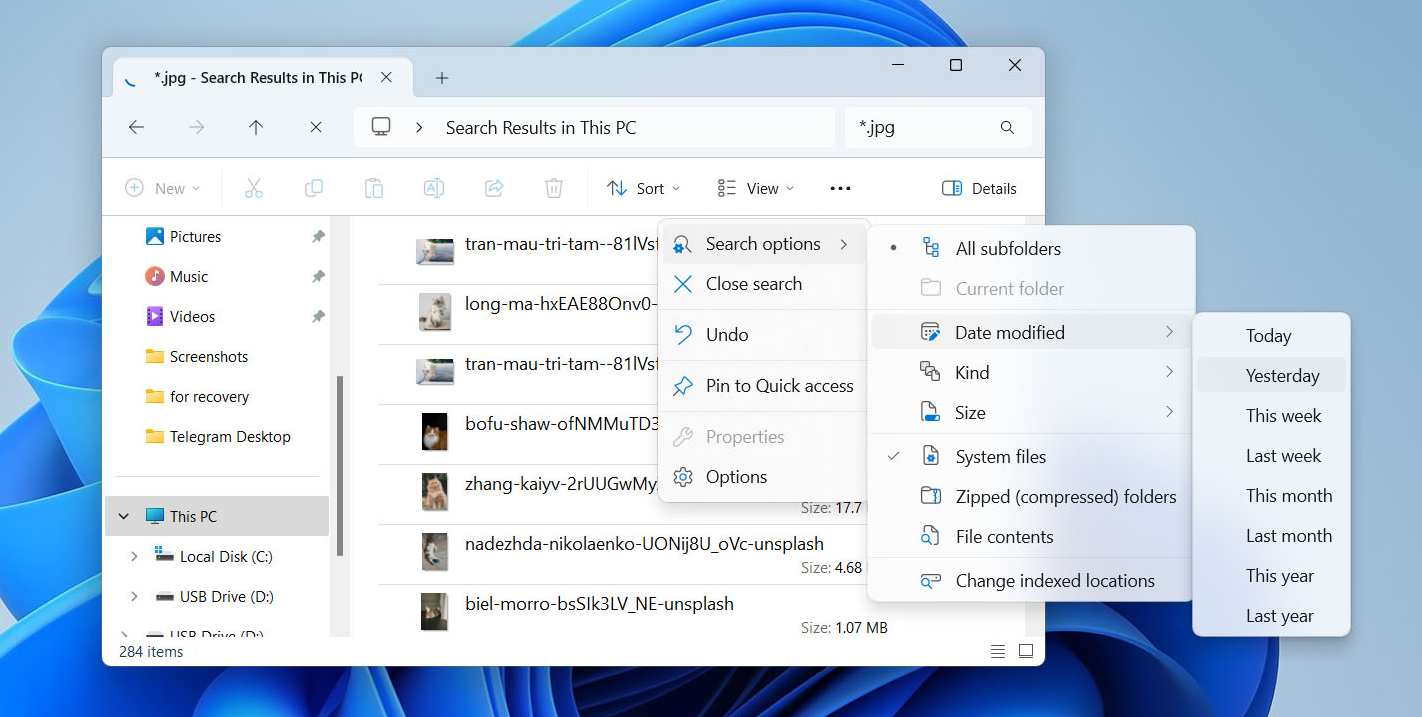Open the new tab plus button
1422x717 pixels.
click(x=442, y=78)
